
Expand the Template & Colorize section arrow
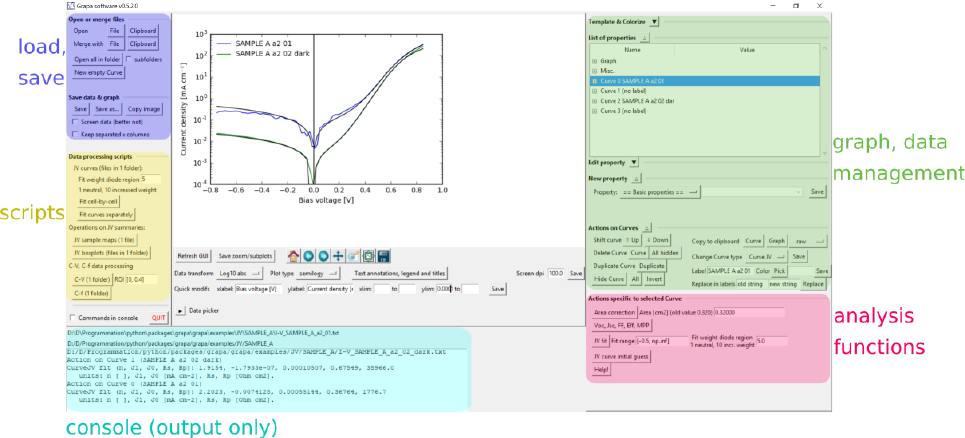pos(654,20)
